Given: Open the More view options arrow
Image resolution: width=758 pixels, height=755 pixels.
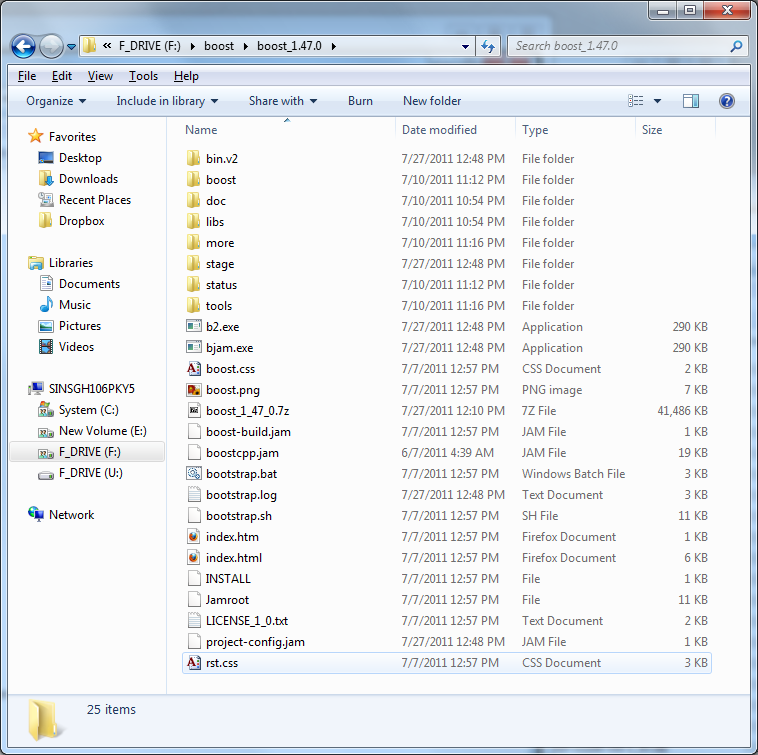Looking at the screenshot, I should (657, 101).
